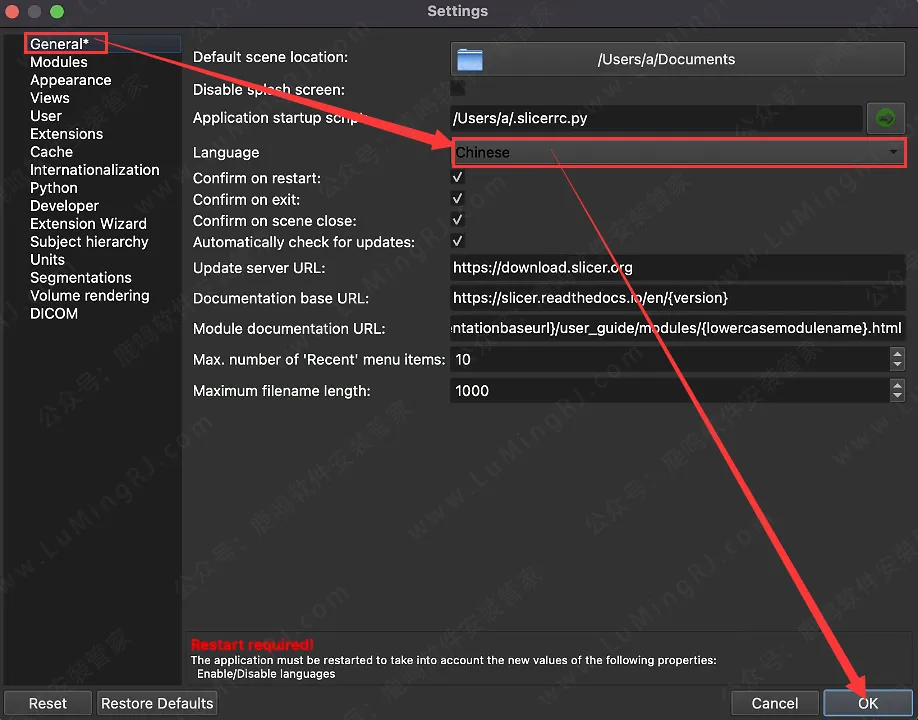The width and height of the screenshot is (918, 720).
Task: Increase Max number of Recent menu items
Action: point(897,354)
